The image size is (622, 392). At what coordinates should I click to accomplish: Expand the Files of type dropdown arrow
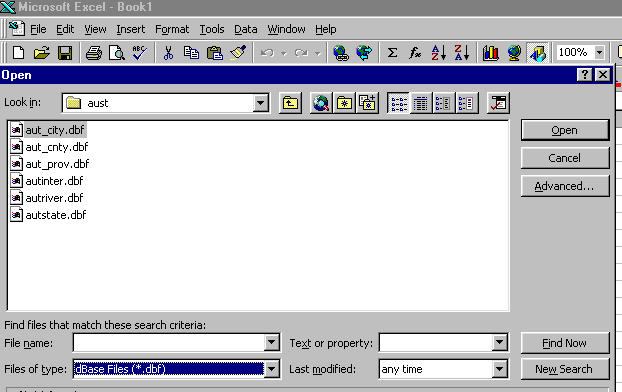(x=271, y=369)
